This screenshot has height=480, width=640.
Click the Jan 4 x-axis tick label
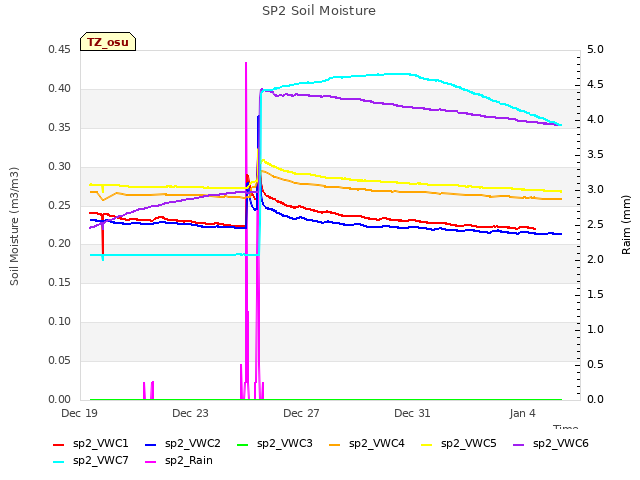pos(522,413)
